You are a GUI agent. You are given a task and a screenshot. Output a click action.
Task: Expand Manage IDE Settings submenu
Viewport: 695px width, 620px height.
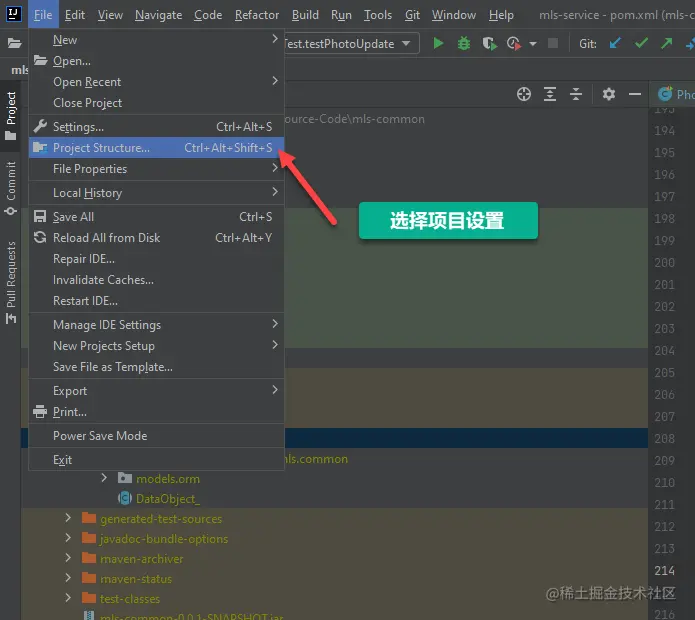point(156,325)
